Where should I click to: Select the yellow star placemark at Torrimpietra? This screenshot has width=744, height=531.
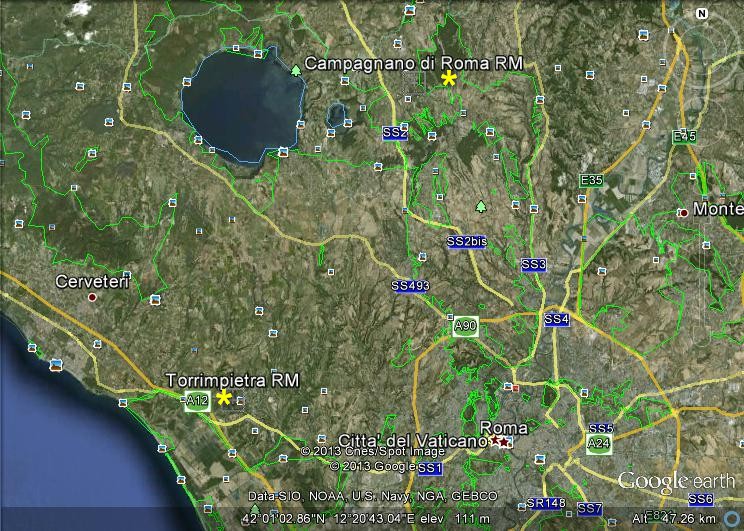point(224,398)
